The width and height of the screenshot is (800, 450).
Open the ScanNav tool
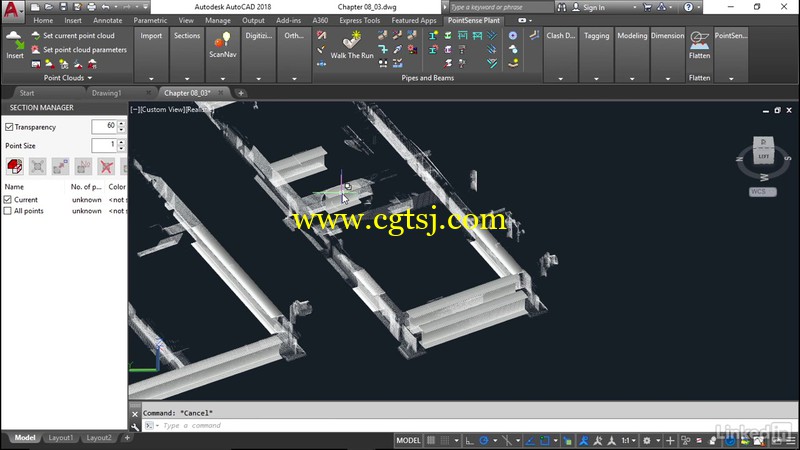[x=222, y=43]
